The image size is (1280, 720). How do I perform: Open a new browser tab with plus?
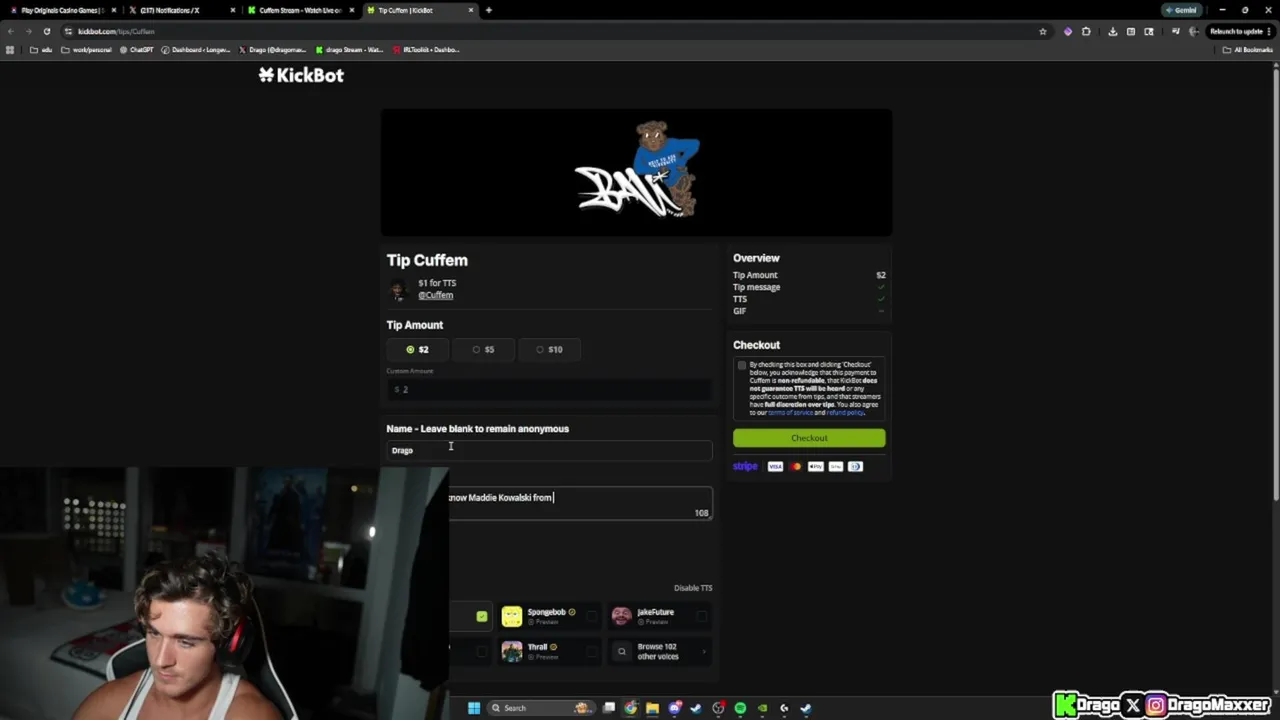click(488, 10)
